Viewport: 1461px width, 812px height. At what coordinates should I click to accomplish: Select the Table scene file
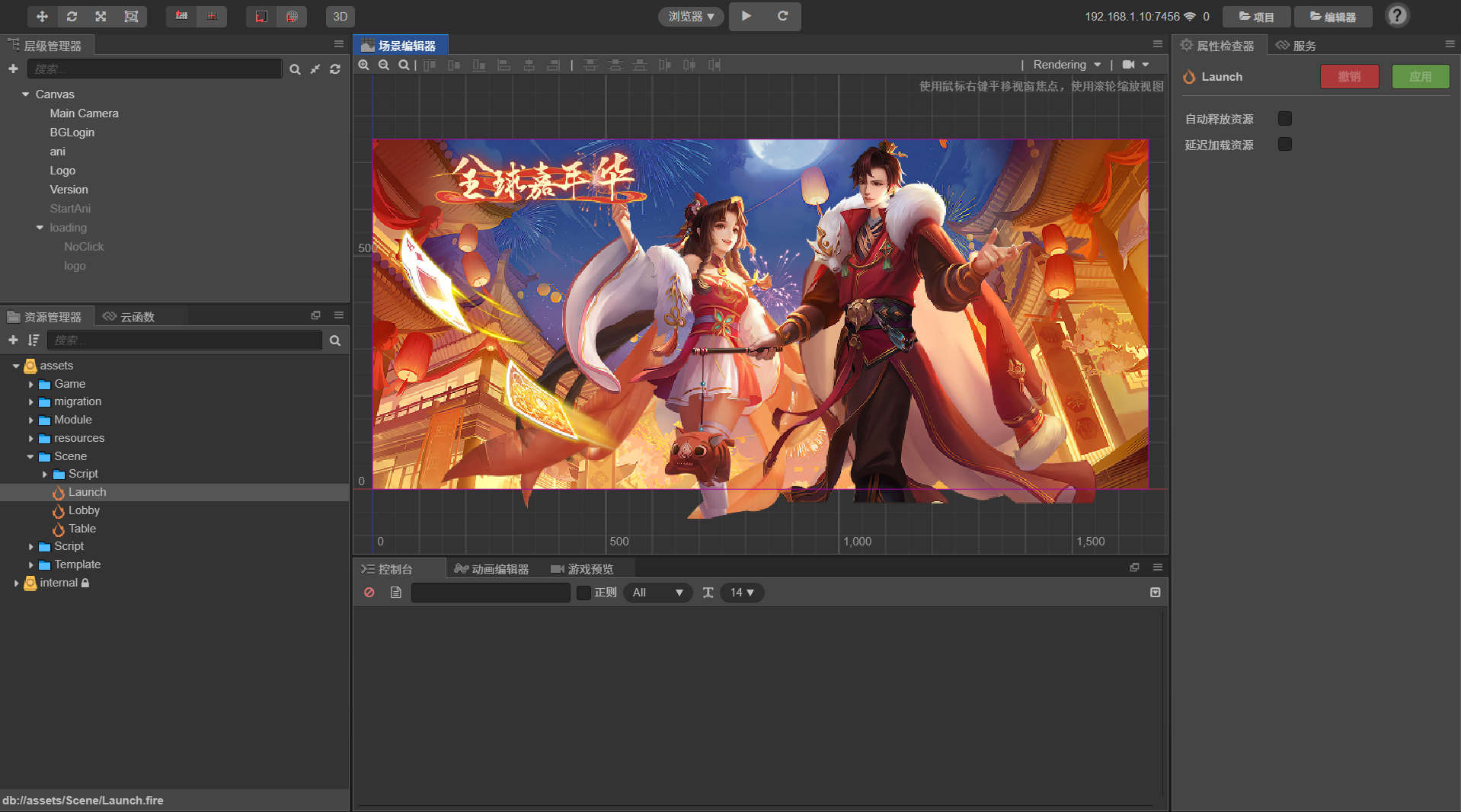coord(82,529)
